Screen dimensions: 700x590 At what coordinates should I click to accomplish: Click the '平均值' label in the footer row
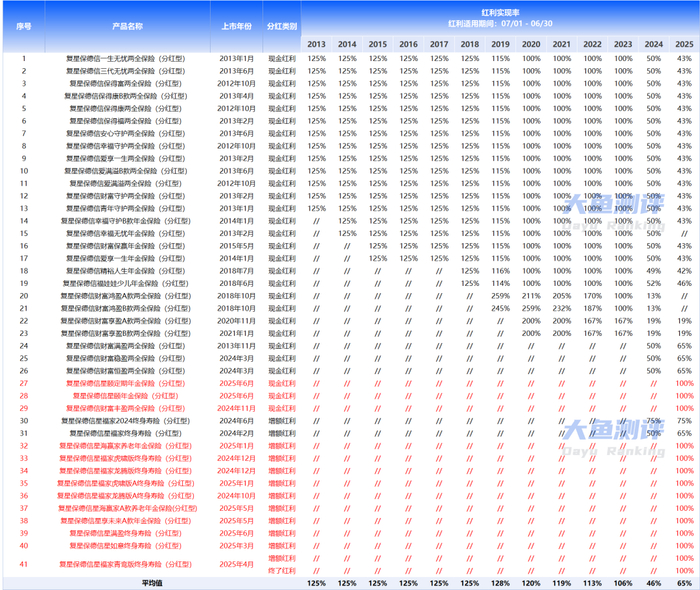pos(152,583)
